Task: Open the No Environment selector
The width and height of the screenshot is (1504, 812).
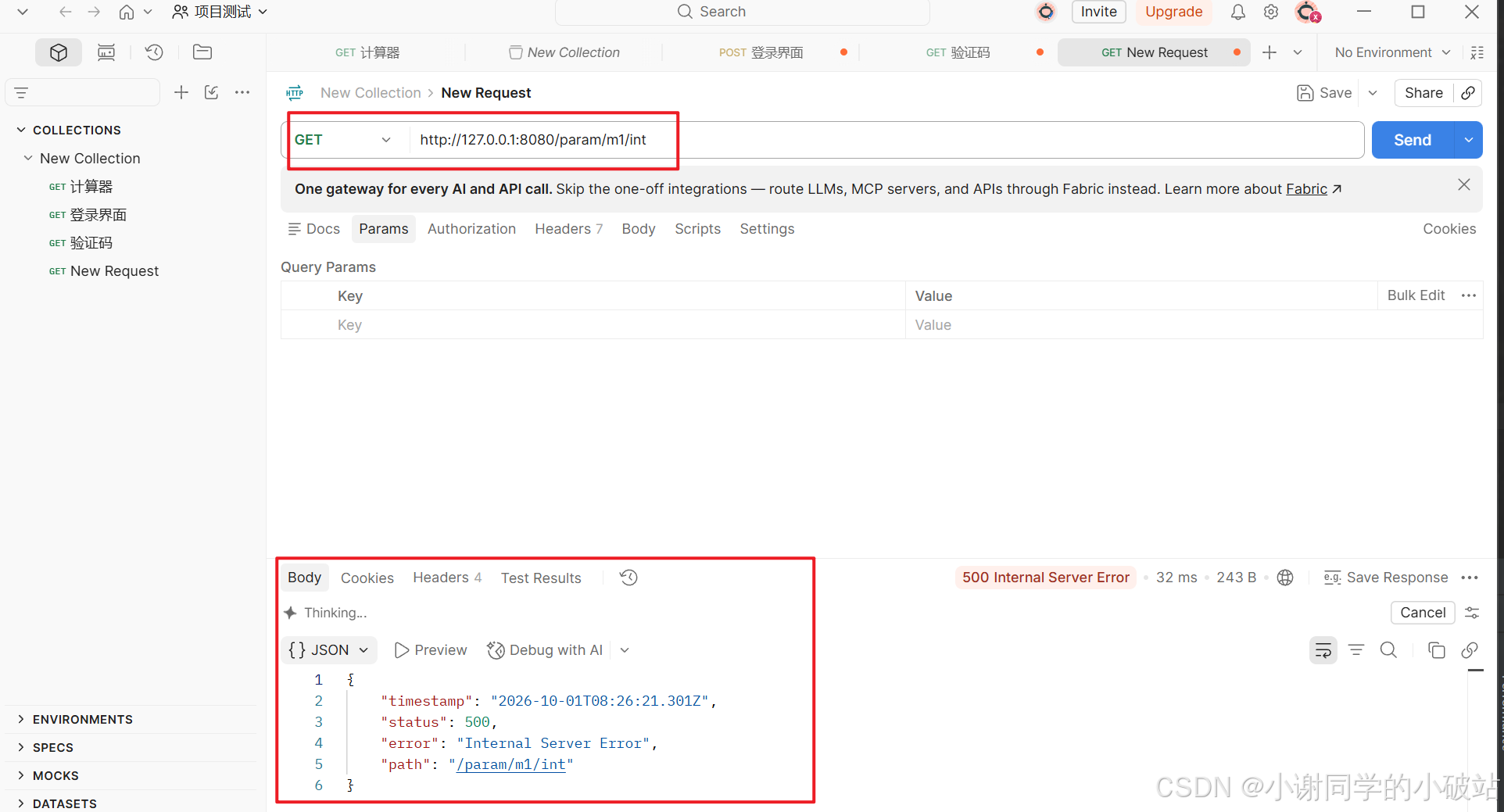Action: pyautogui.click(x=1393, y=52)
